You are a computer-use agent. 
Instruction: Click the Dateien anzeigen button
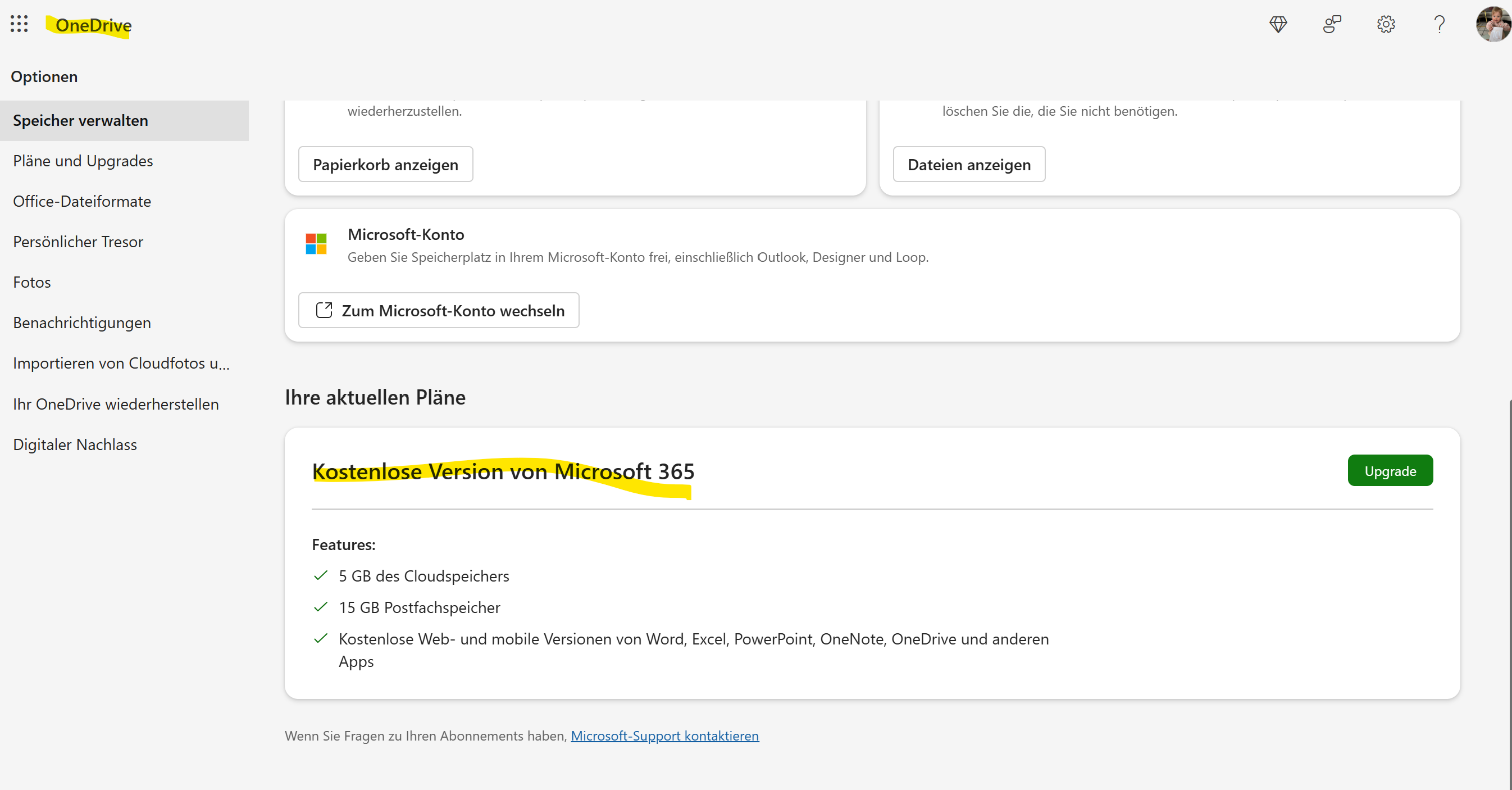(969, 165)
